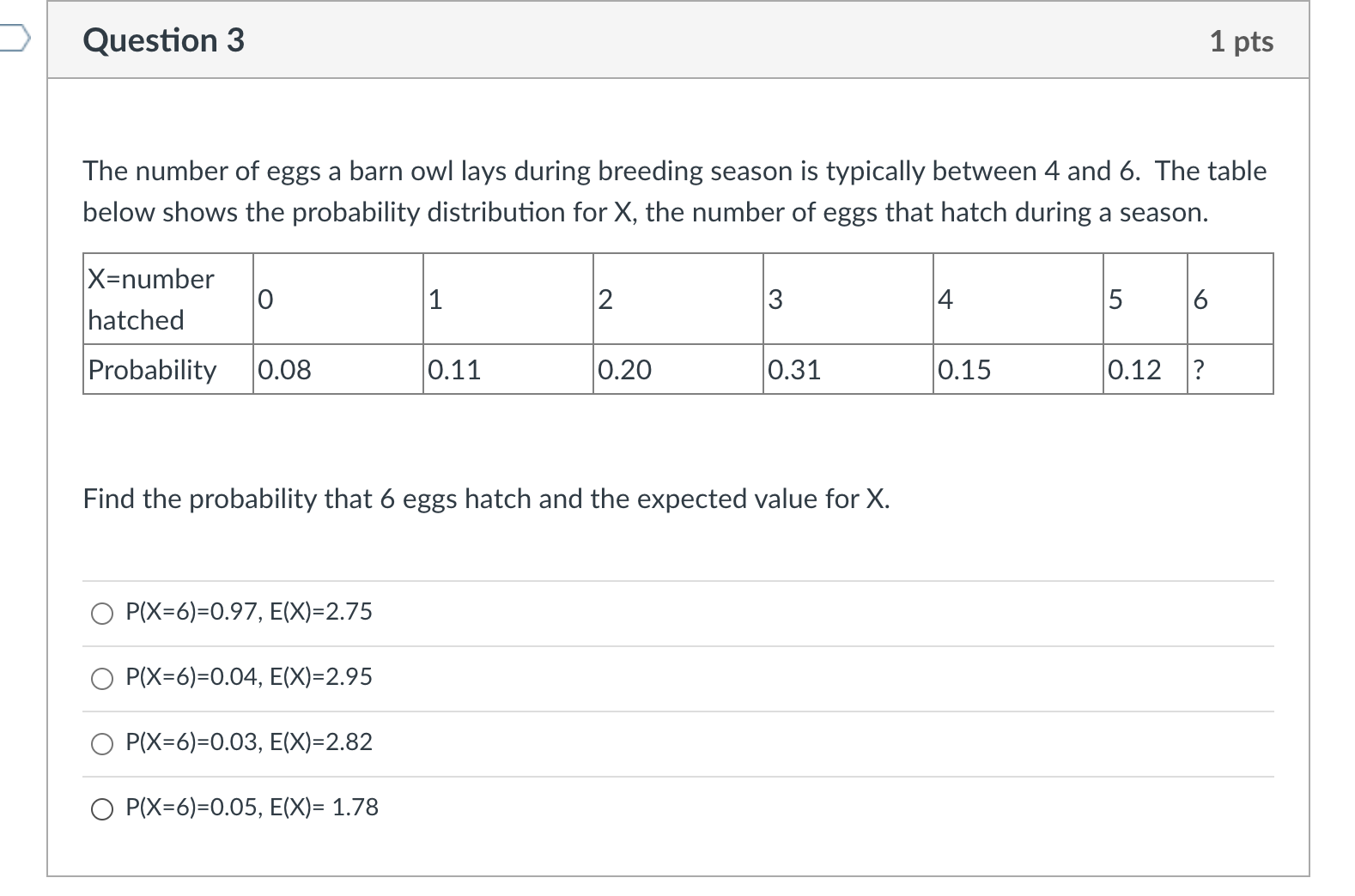Click the 0.08 probability cell
1355x896 pixels.
pyautogui.click(x=337, y=370)
